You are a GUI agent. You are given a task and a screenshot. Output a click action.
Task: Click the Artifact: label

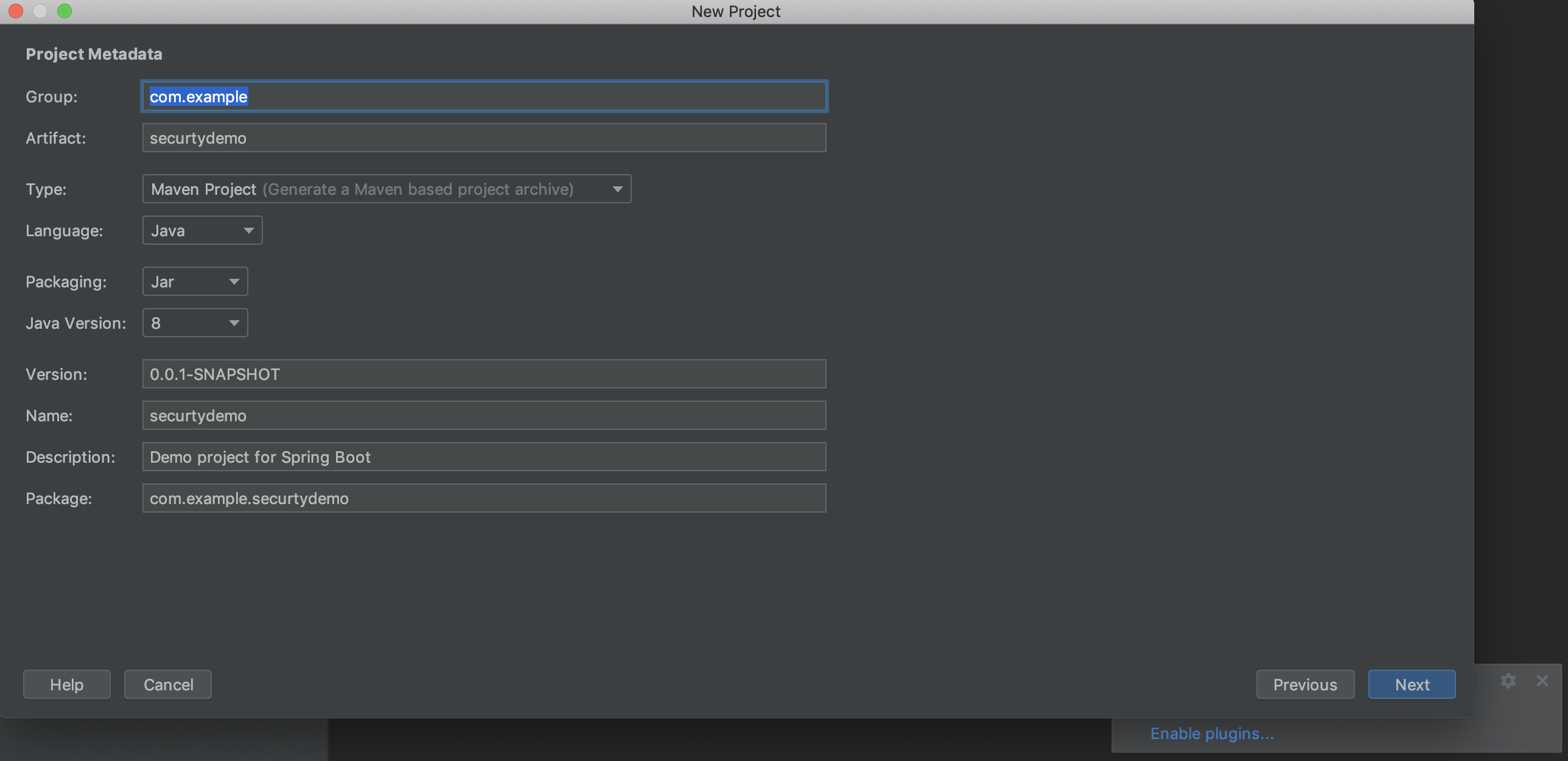[x=55, y=138]
